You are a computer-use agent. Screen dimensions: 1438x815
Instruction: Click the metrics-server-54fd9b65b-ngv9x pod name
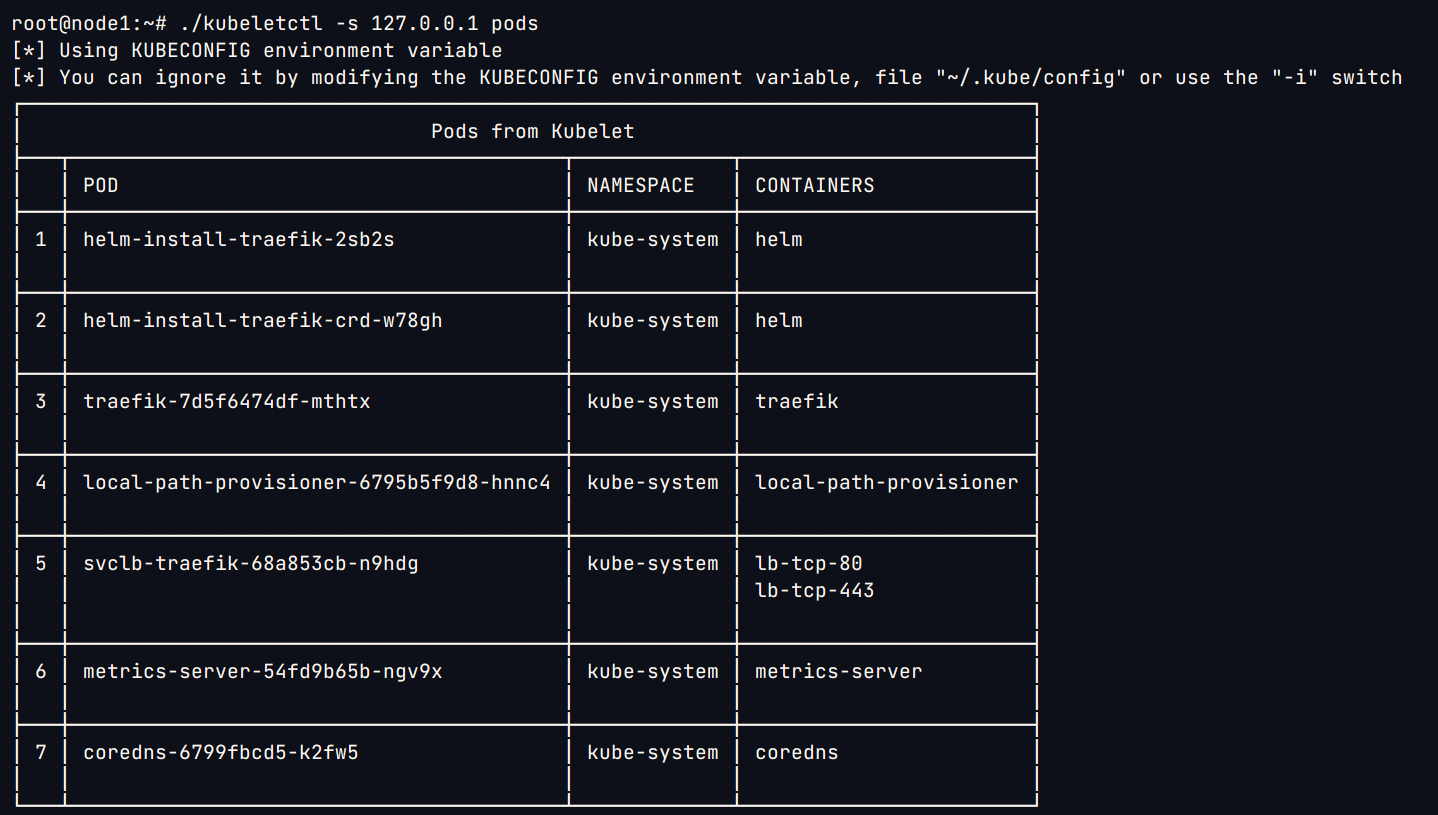click(x=262, y=671)
